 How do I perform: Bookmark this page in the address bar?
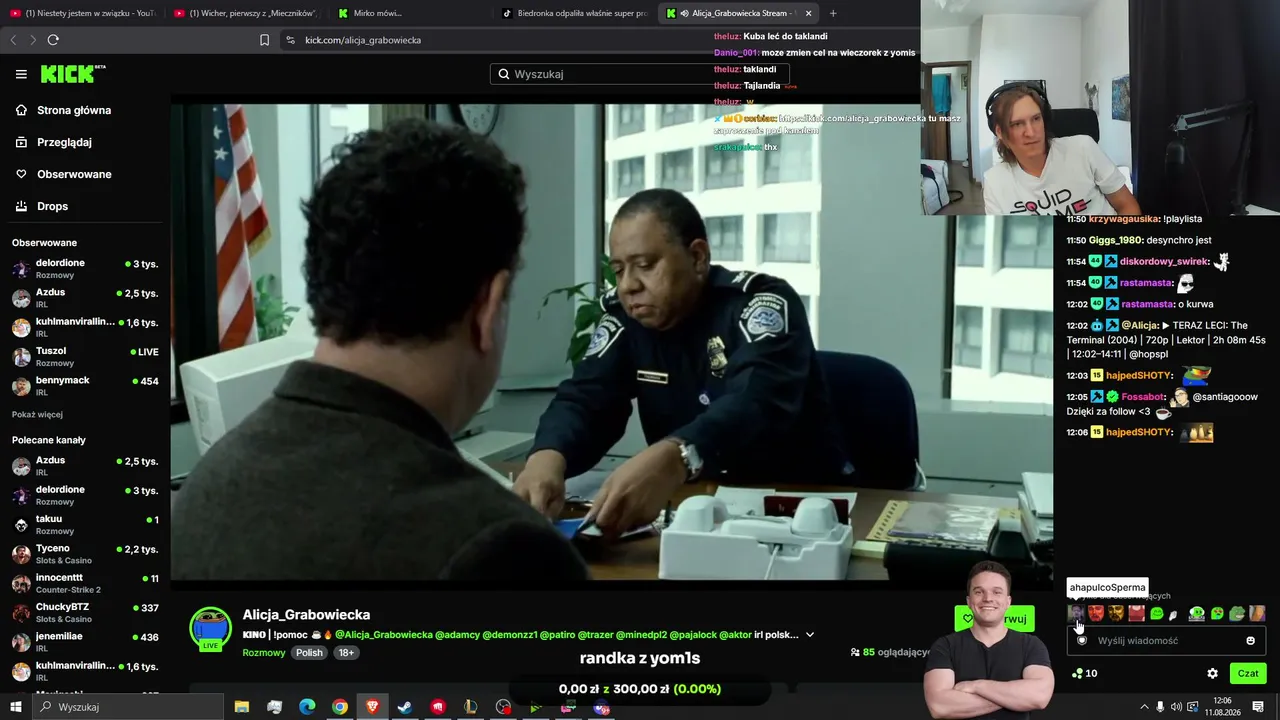pyautogui.click(x=264, y=40)
